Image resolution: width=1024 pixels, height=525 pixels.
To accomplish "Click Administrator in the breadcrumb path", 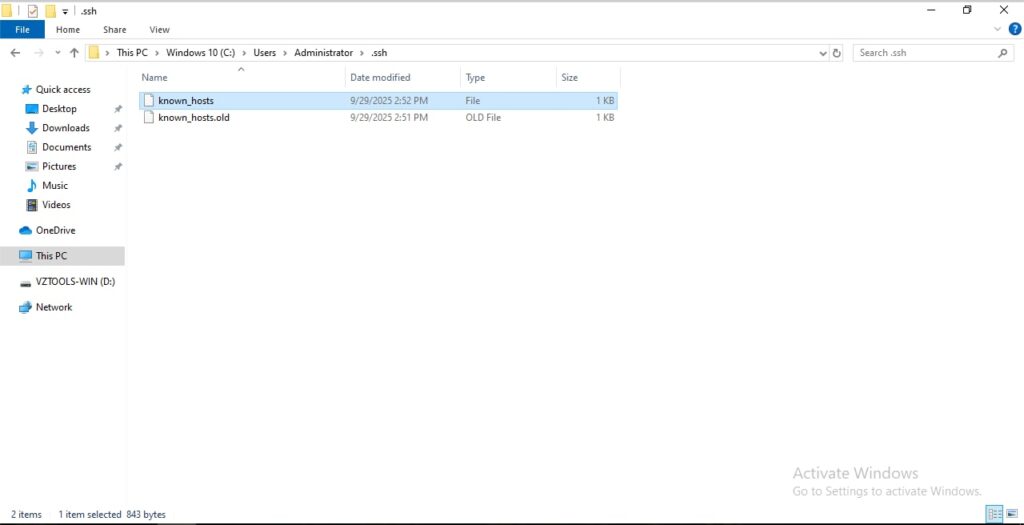I will click(323, 53).
